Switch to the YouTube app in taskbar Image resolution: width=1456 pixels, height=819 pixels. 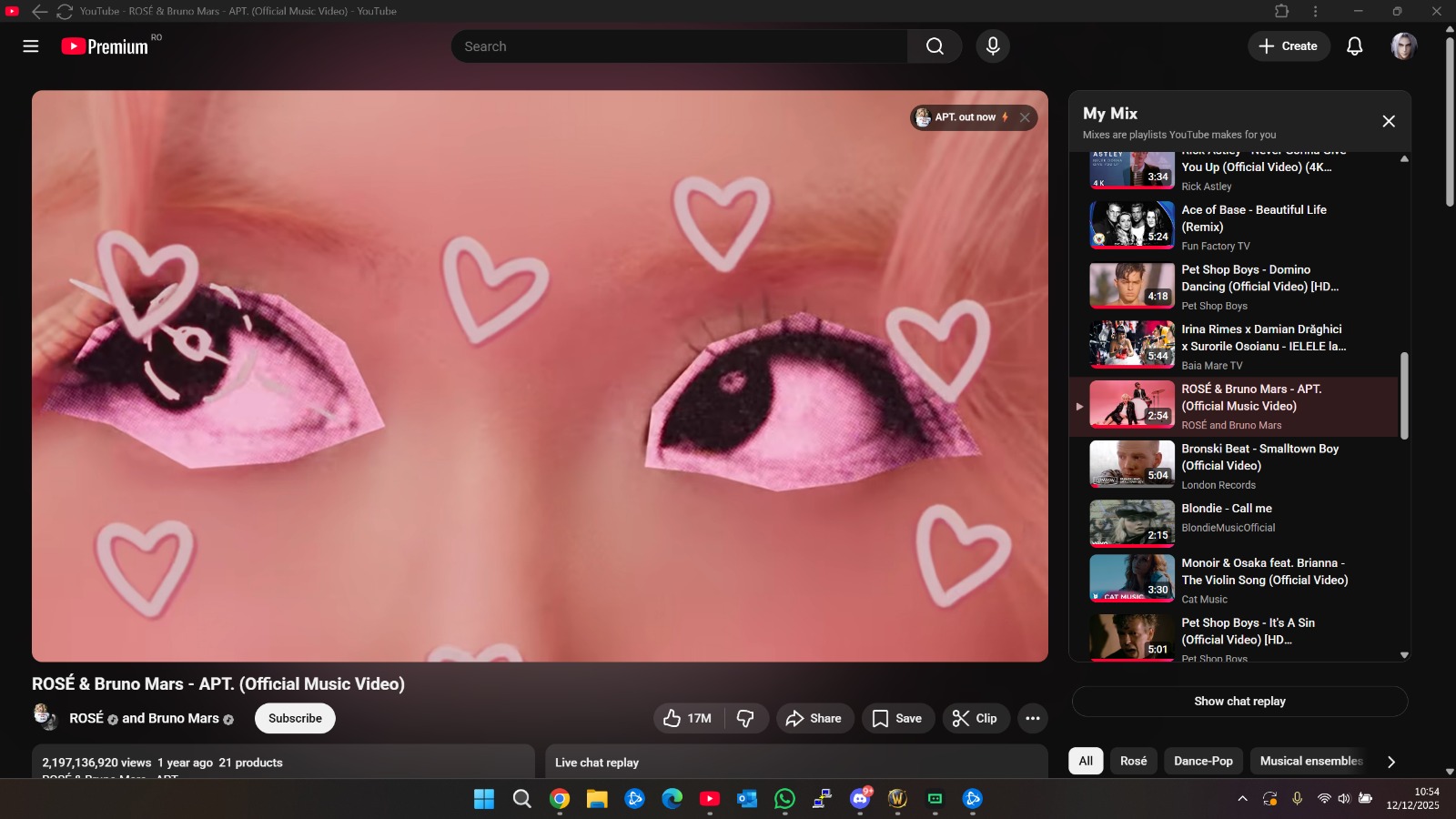(x=710, y=799)
